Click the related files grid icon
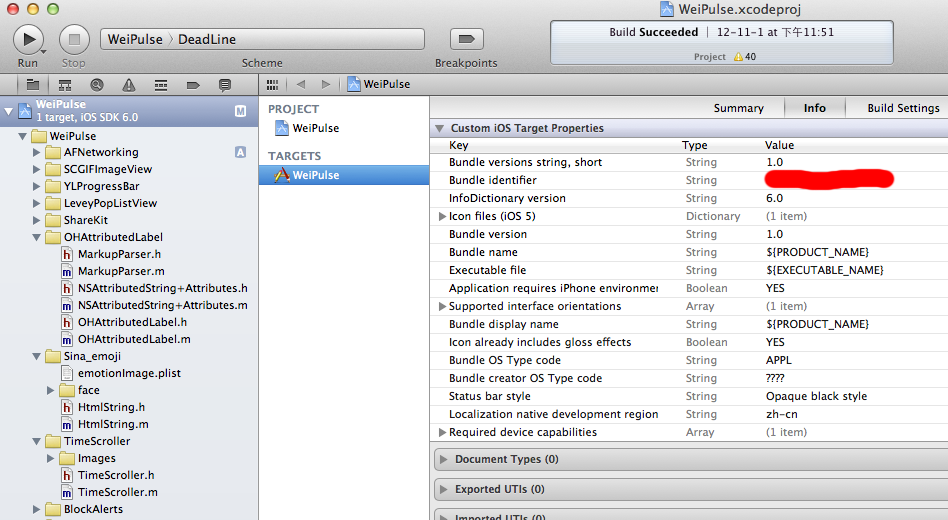Screen dimensions: 948x520 pos(272,85)
